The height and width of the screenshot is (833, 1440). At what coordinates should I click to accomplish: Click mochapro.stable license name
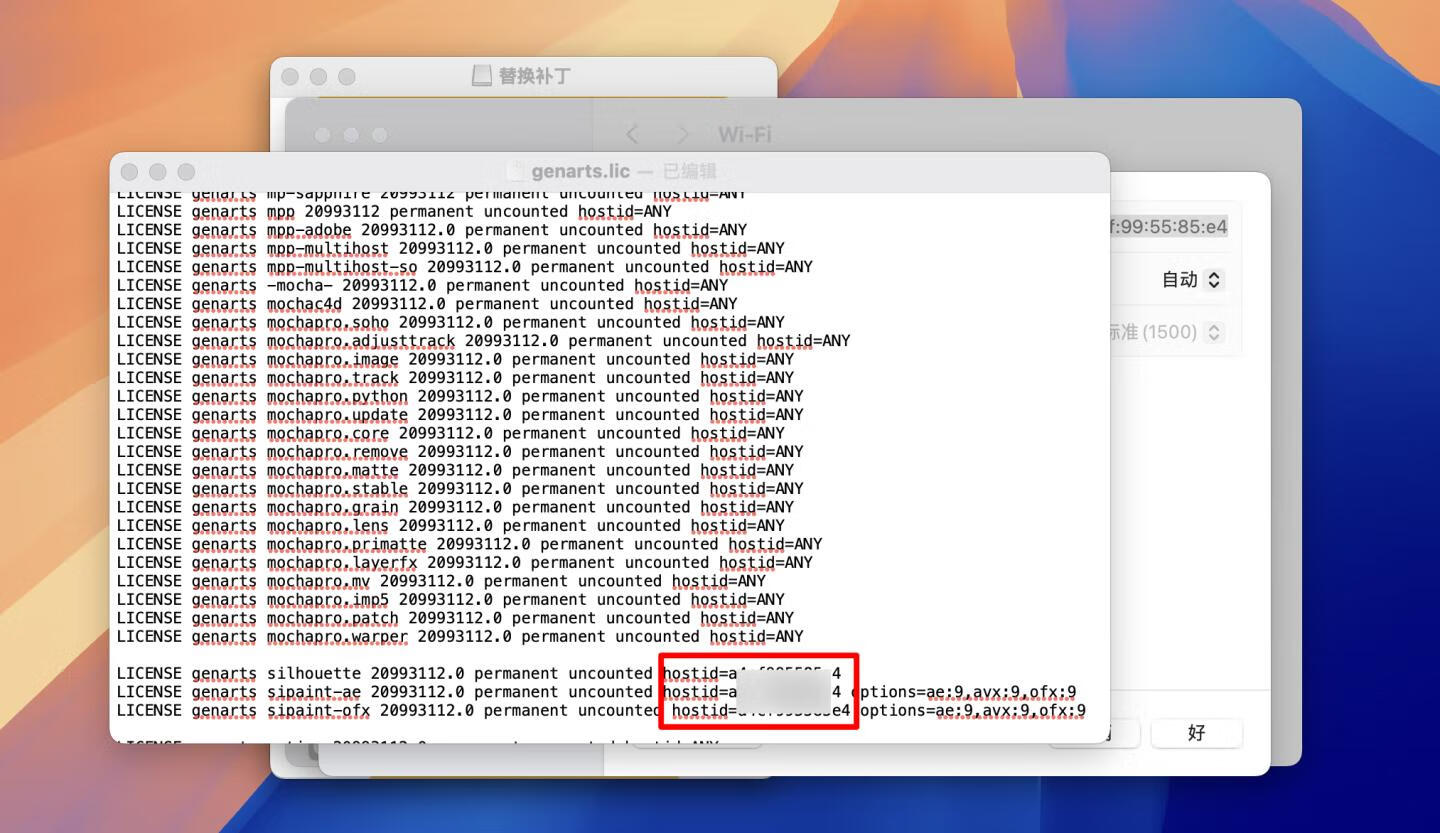337,489
